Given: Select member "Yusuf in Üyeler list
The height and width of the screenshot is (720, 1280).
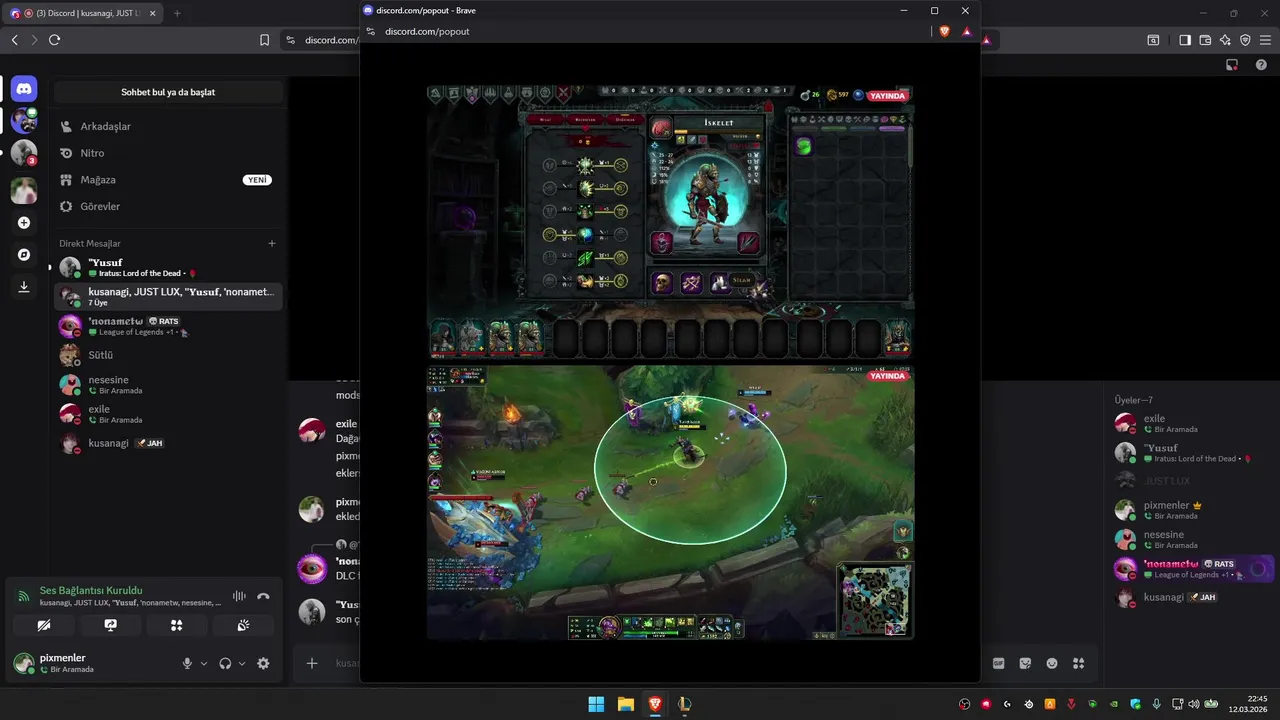Looking at the screenshot, I should point(1193,452).
